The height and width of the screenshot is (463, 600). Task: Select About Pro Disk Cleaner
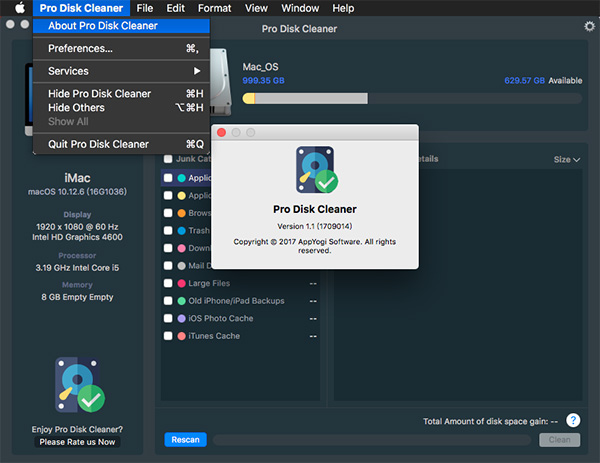[x=121, y=26]
